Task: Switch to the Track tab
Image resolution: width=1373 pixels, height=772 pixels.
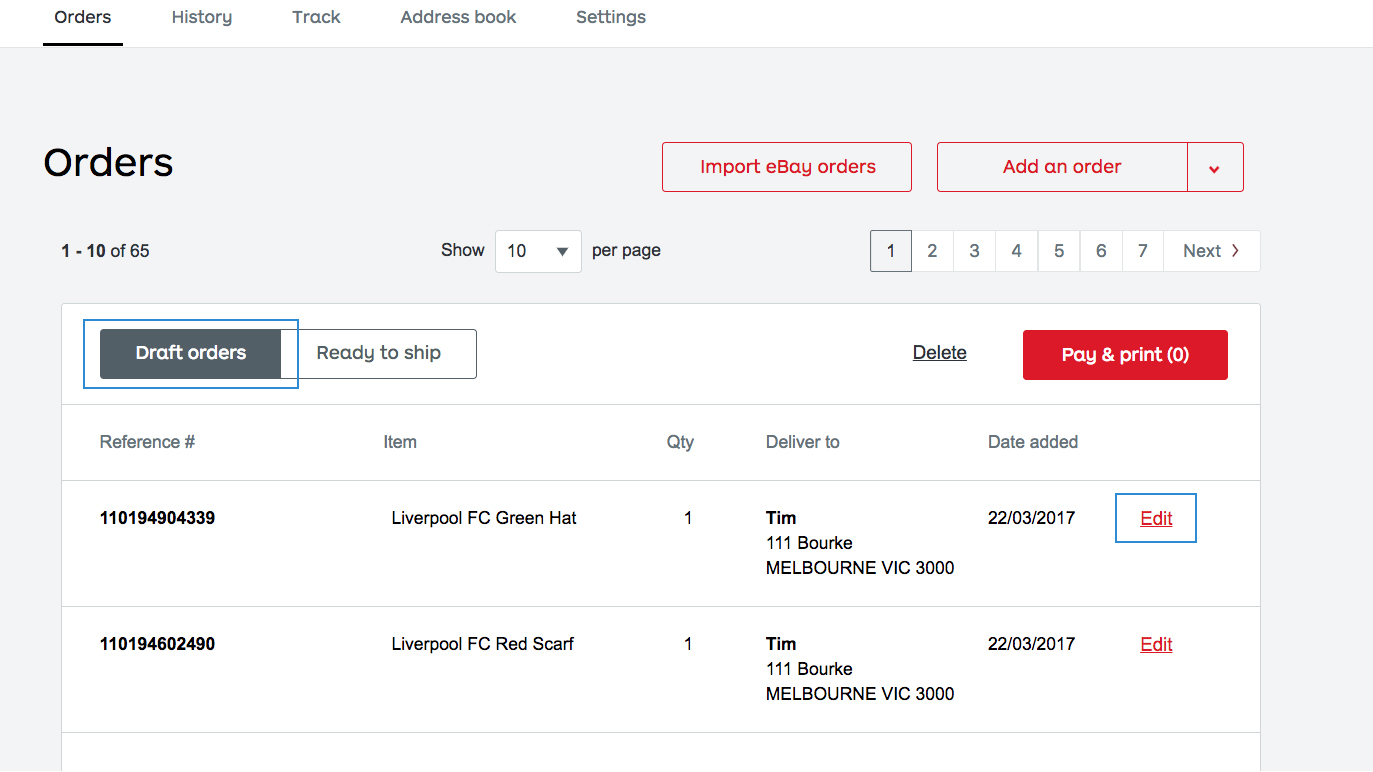Action: pyautogui.click(x=316, y=17)
